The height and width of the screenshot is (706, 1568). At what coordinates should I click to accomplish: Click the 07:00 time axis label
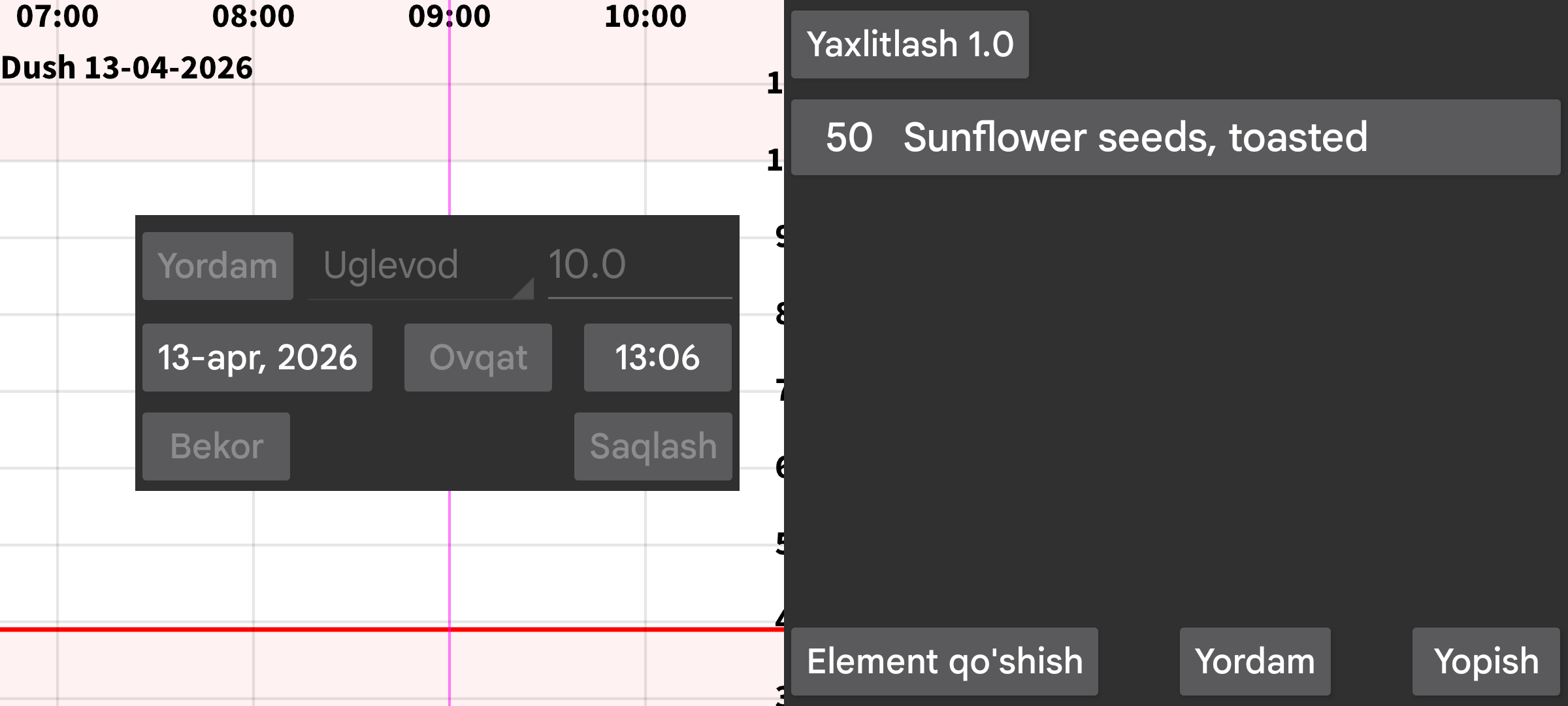click(x=57, y=16)
